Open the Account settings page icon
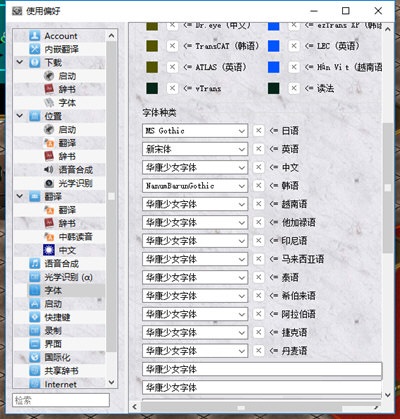400x419 pixels. pyautogui.click(x=35, y=36)
